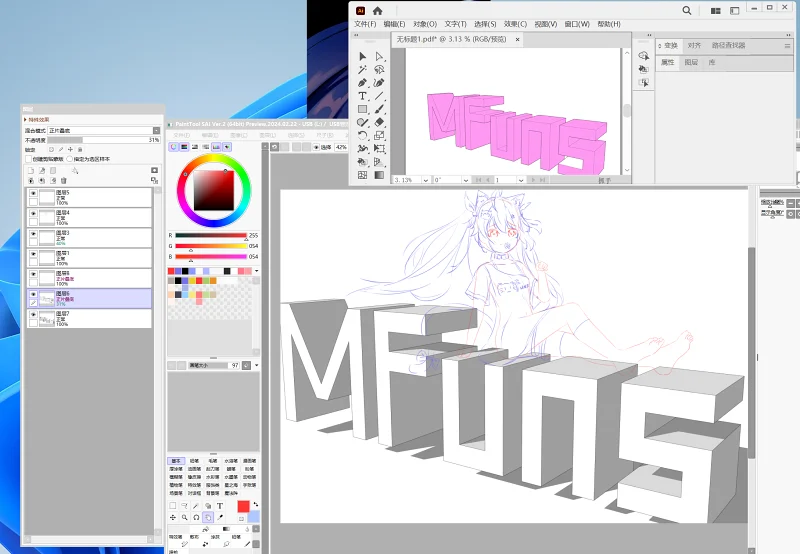Select the Pen tool in Illustrator
The image size is (800, 554).
pos(362,83)
